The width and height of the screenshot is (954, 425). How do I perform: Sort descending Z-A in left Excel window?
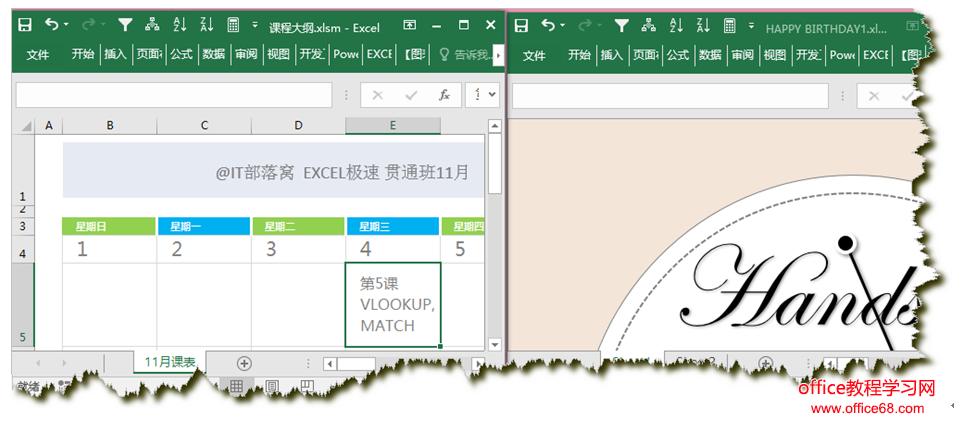coord(207,25)
